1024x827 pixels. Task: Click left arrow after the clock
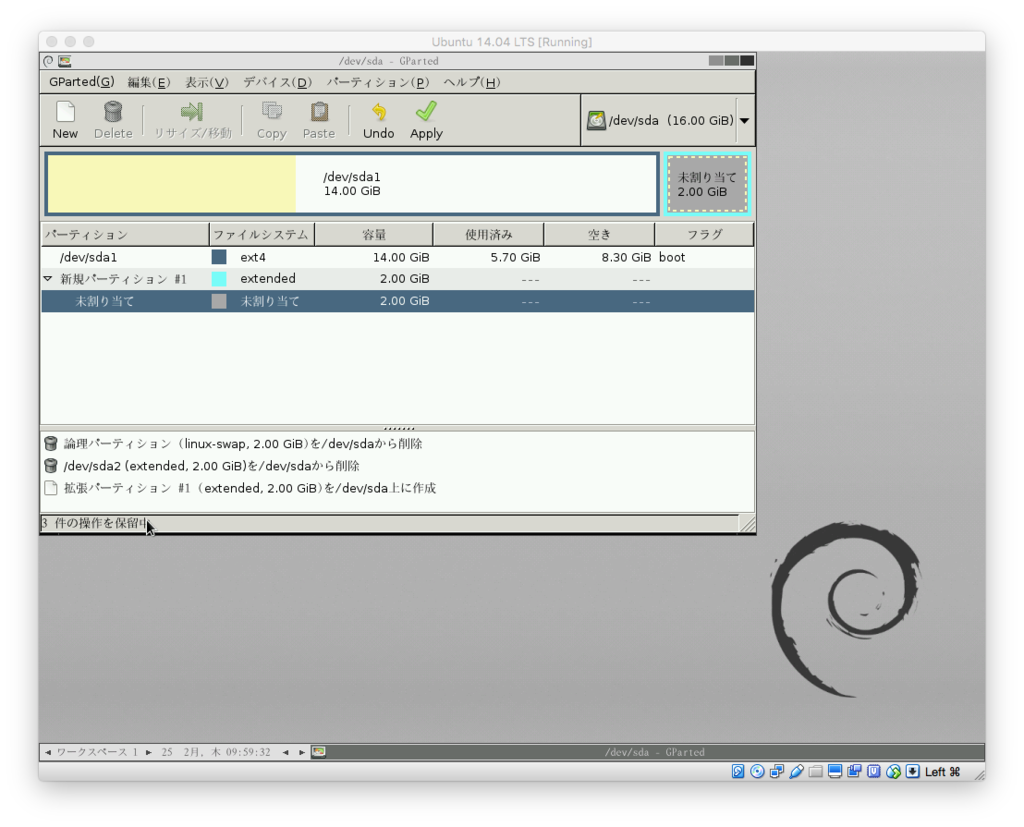(286, 752)
